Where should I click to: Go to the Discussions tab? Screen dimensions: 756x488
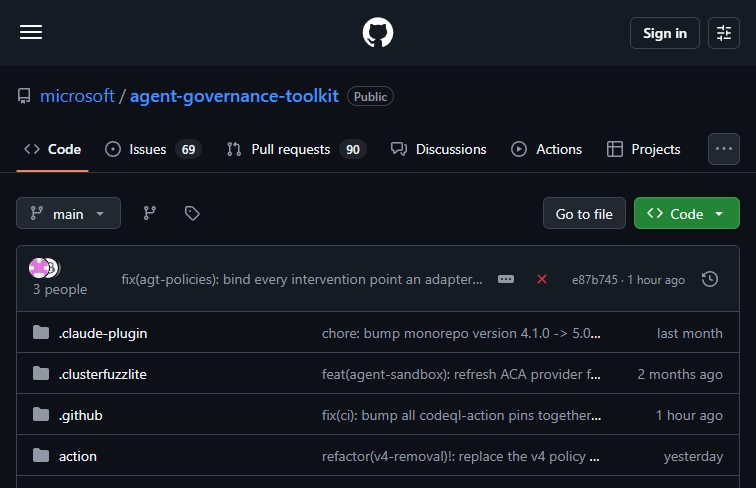(439, 149)
